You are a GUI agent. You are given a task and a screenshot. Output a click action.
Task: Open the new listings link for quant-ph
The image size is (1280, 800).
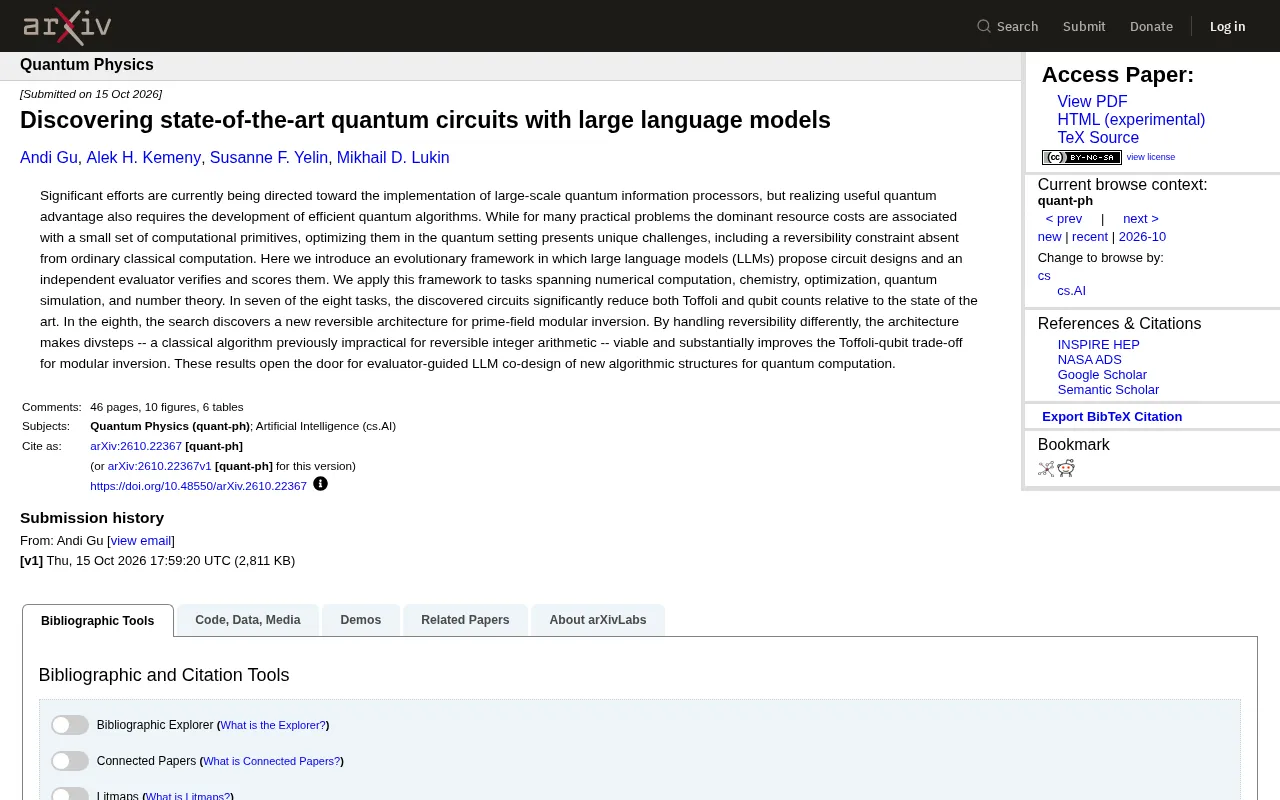(1049, 237)
